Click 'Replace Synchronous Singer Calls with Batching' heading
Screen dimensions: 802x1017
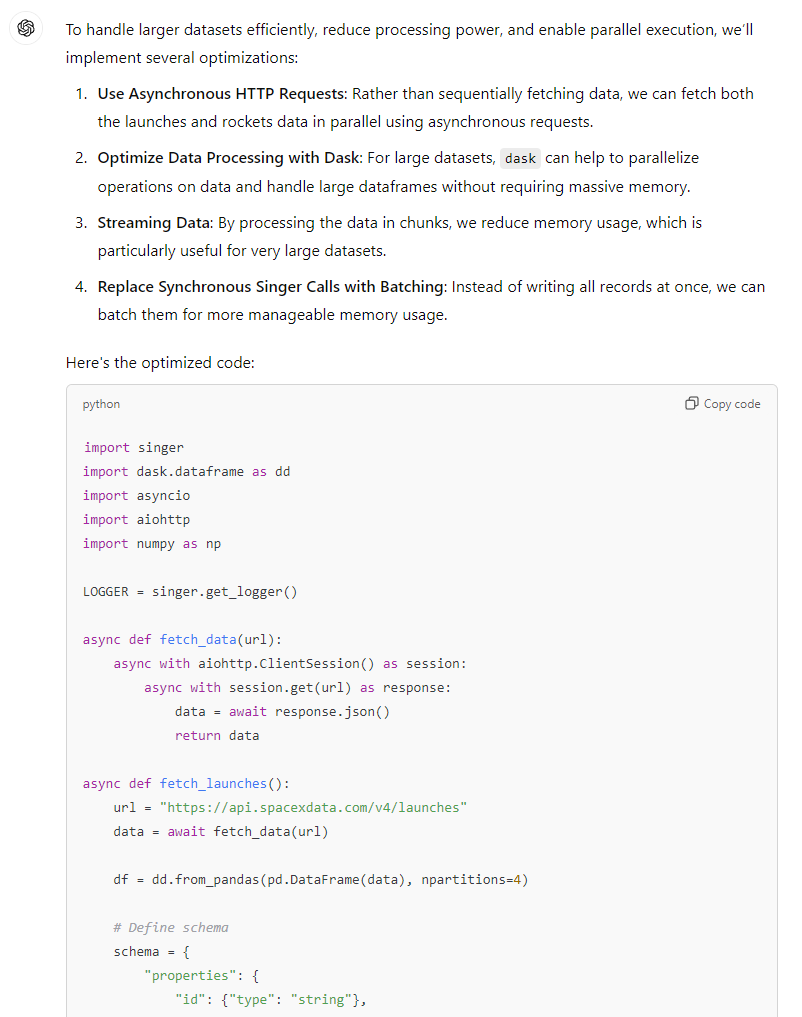tap(272, 287)
